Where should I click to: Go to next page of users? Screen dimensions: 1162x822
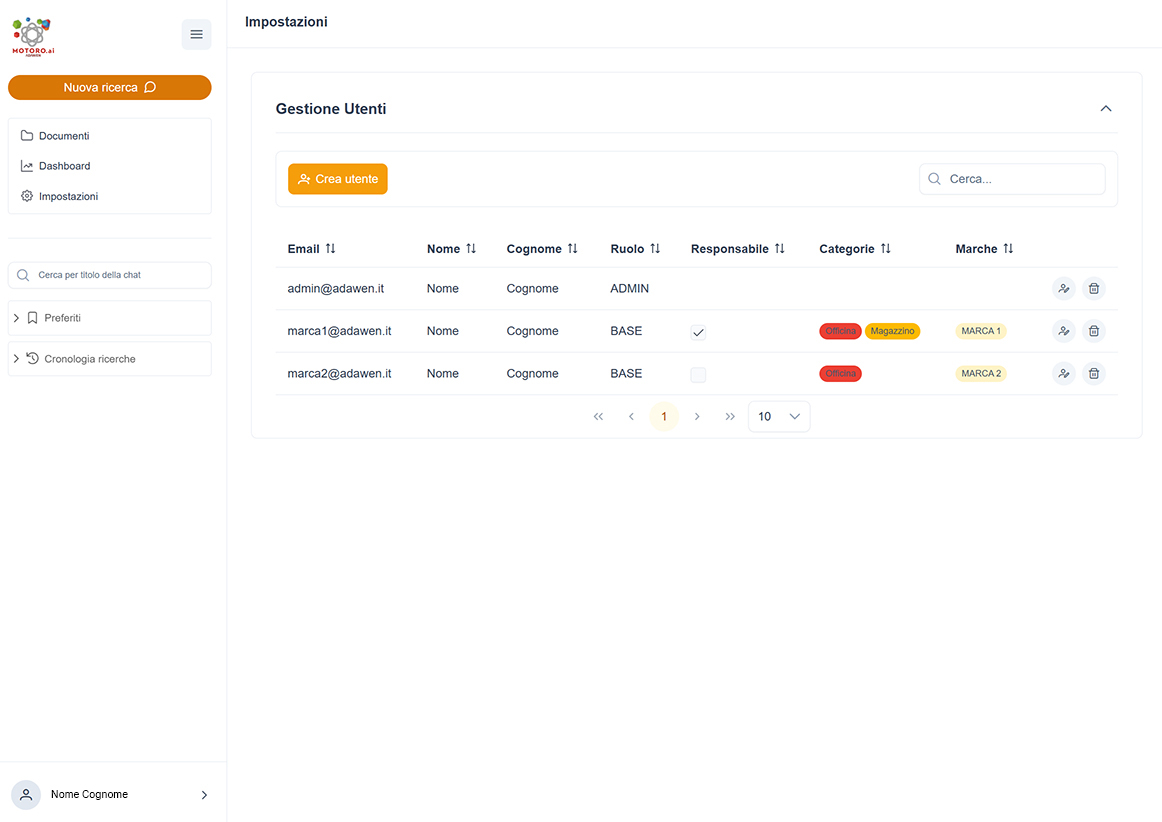point(697,417)
